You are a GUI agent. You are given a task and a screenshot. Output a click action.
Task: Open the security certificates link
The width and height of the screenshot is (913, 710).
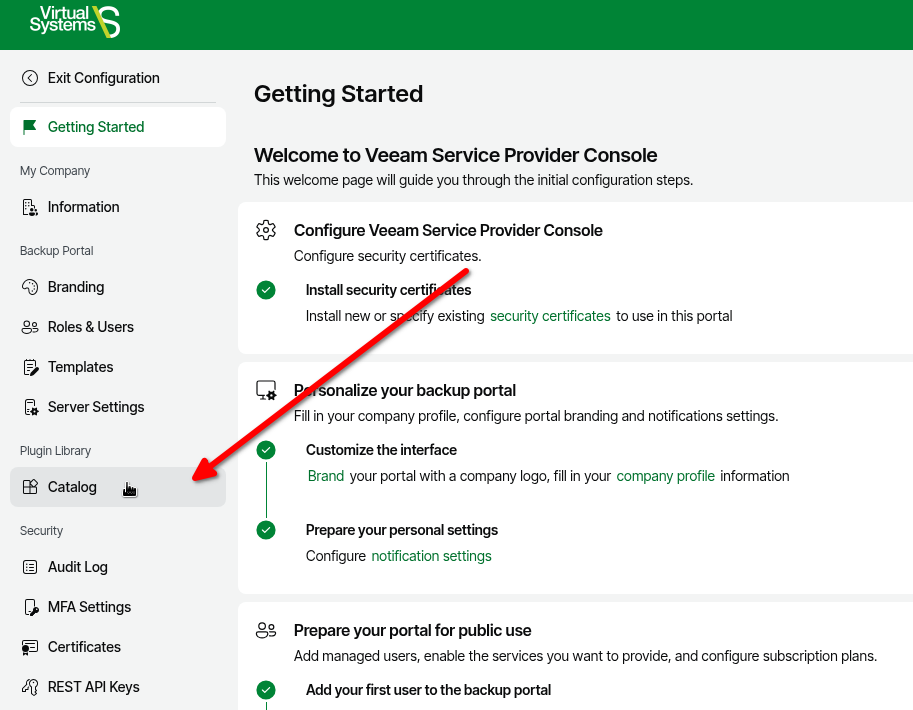pos(550,316)
